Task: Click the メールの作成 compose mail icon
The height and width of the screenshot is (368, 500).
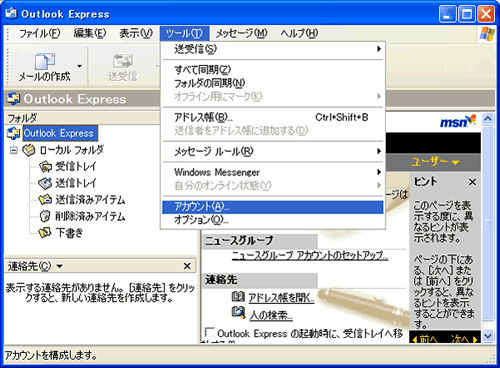Action: [45, 62]
